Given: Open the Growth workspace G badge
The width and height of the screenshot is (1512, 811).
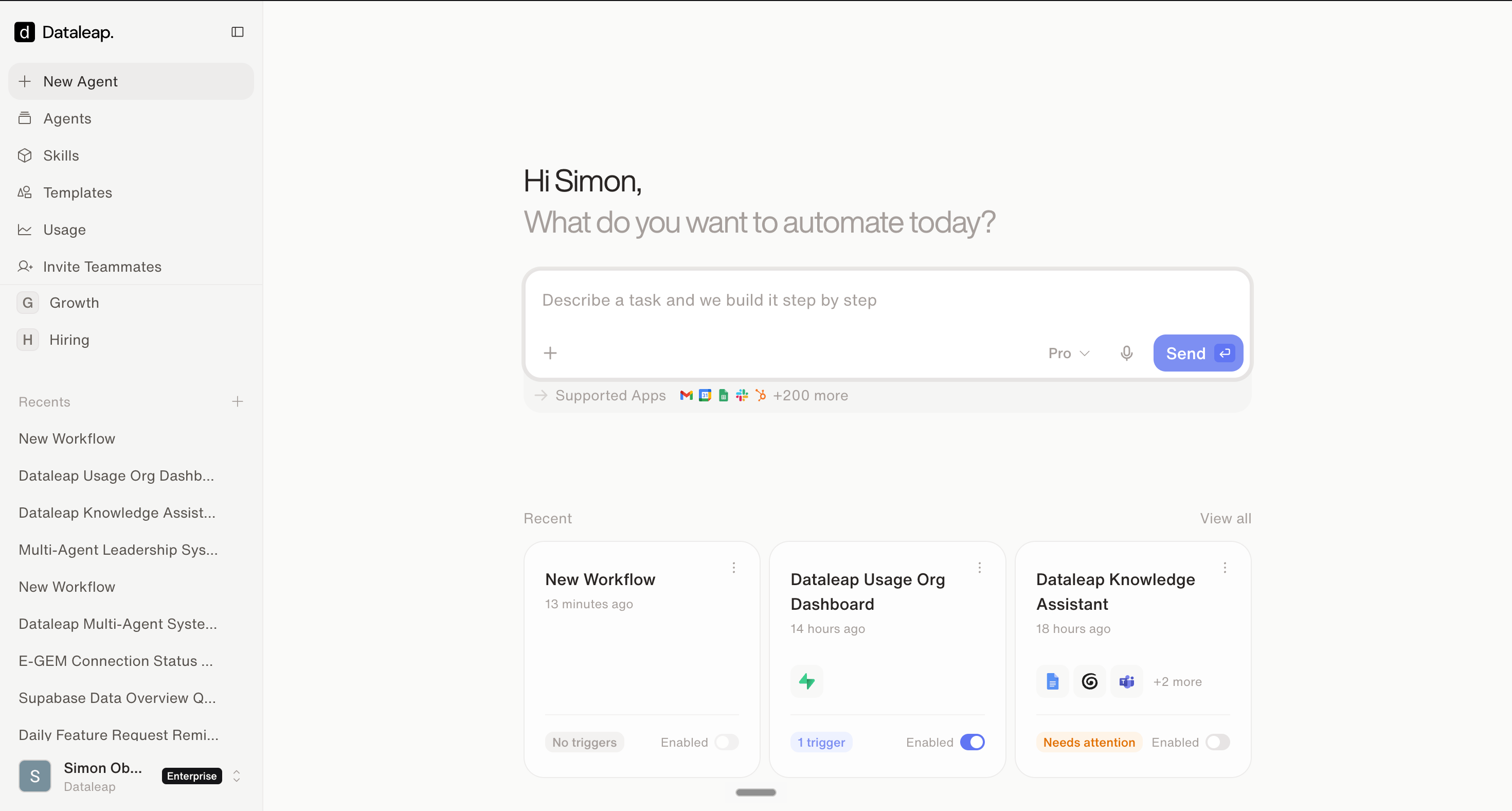Looking at the screenshot, I should pyautogui.click(x=28, y=303).
